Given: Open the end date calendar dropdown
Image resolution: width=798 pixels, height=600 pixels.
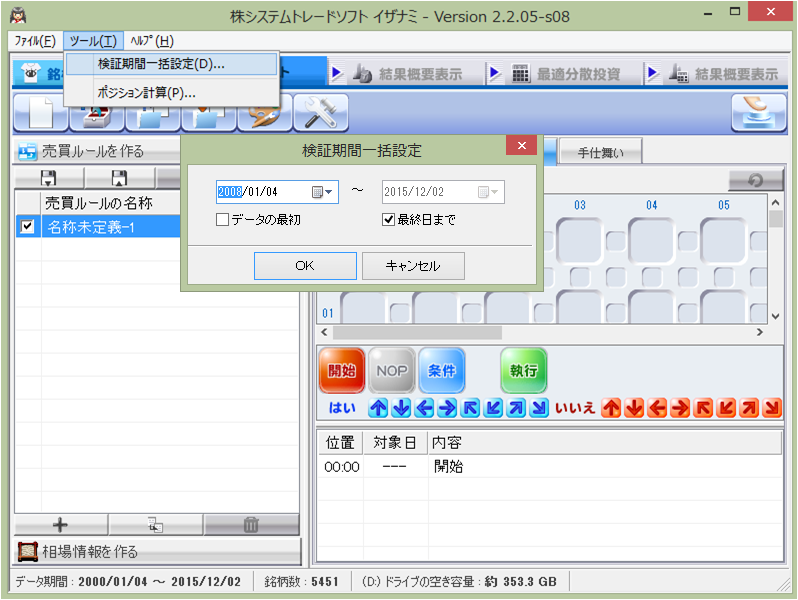Looking at the screenshot, I should click(488, 192).
